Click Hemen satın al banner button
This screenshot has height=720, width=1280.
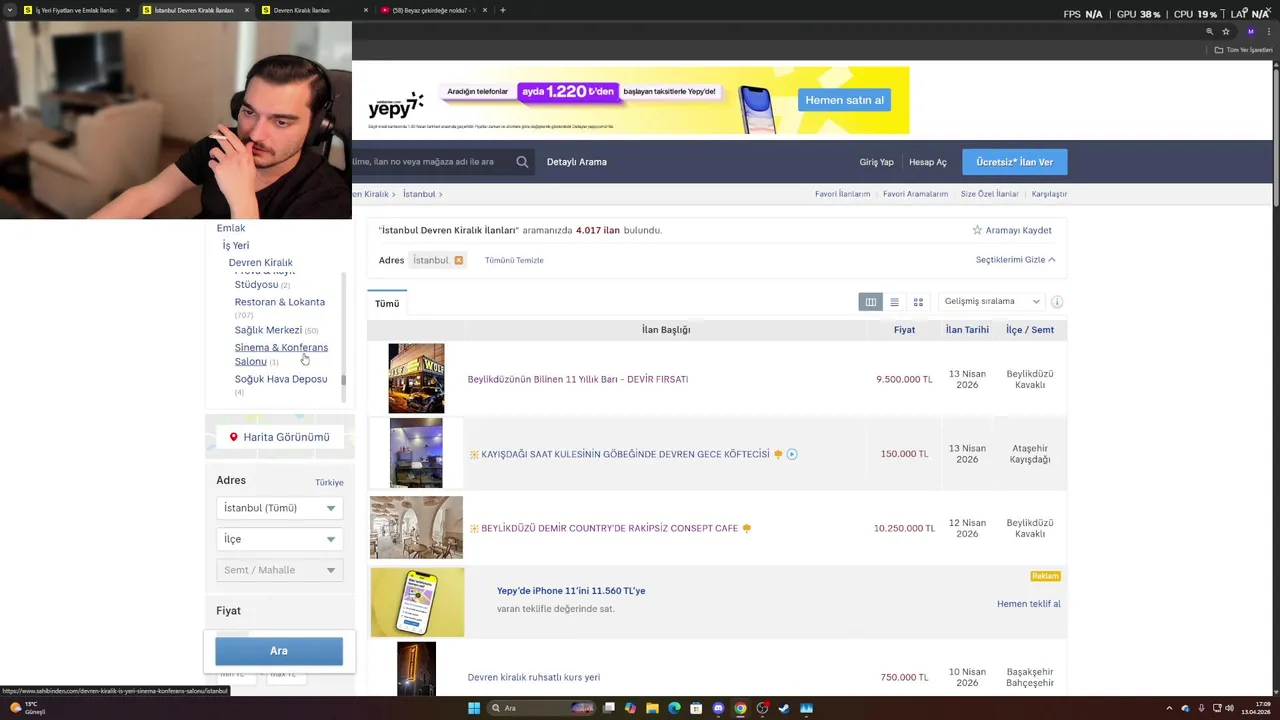click(845, 100)
